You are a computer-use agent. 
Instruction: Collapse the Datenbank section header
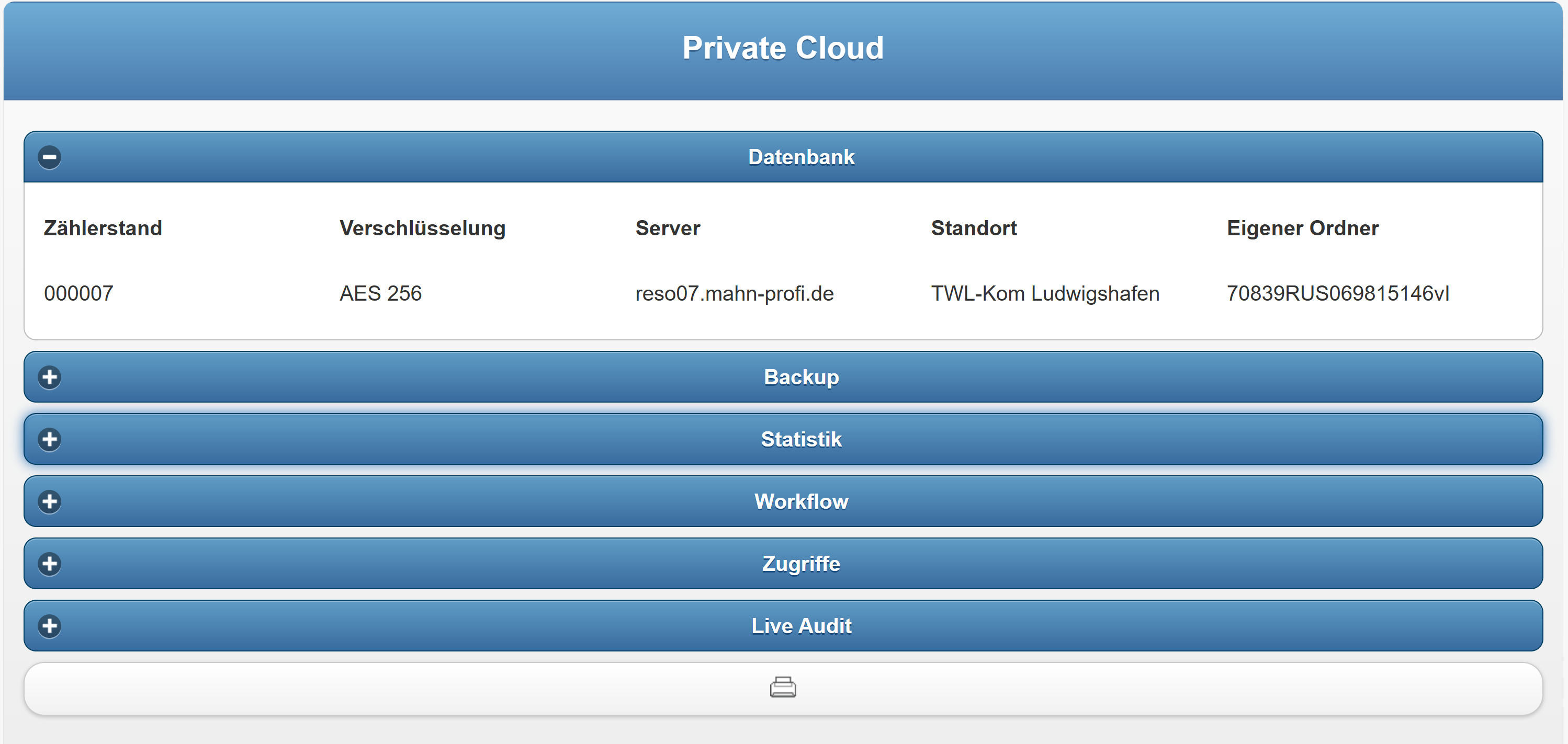(x=801, y=157)
